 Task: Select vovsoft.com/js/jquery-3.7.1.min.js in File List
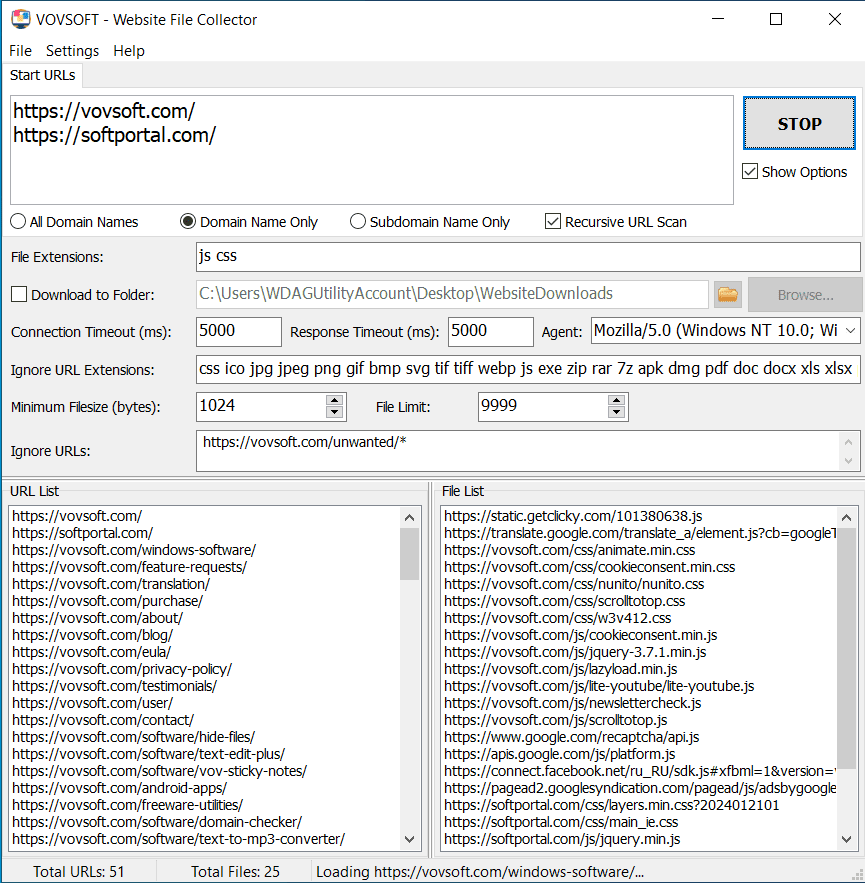(575, 652)
